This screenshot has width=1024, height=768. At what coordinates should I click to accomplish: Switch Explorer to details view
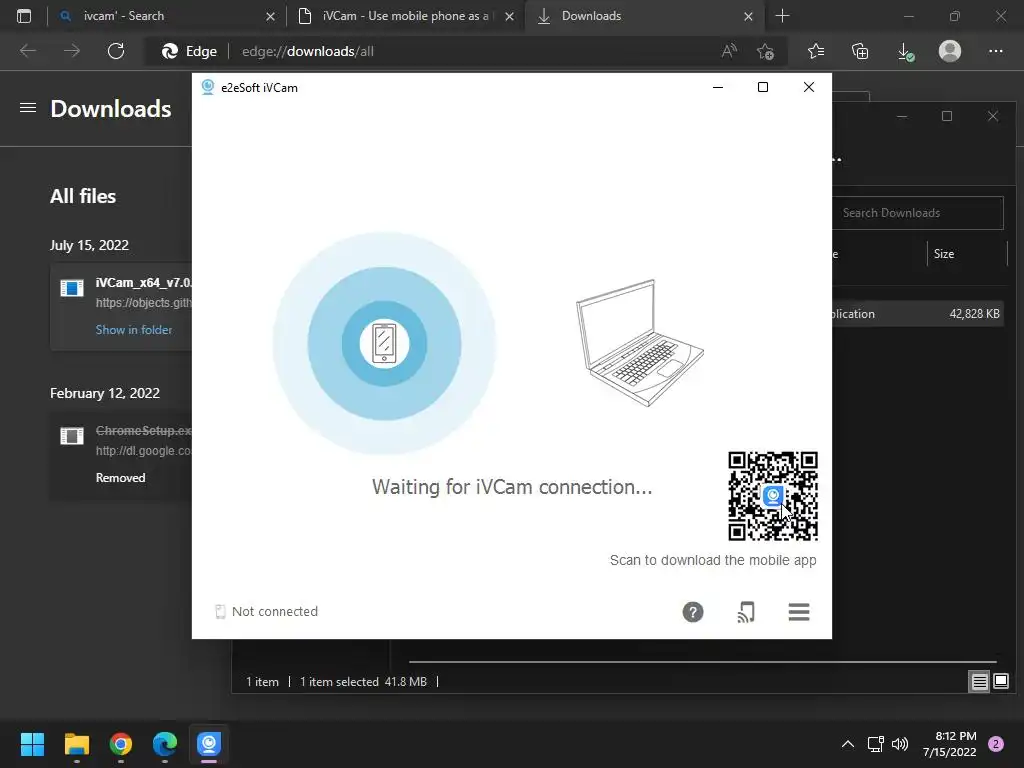(980, 682)
